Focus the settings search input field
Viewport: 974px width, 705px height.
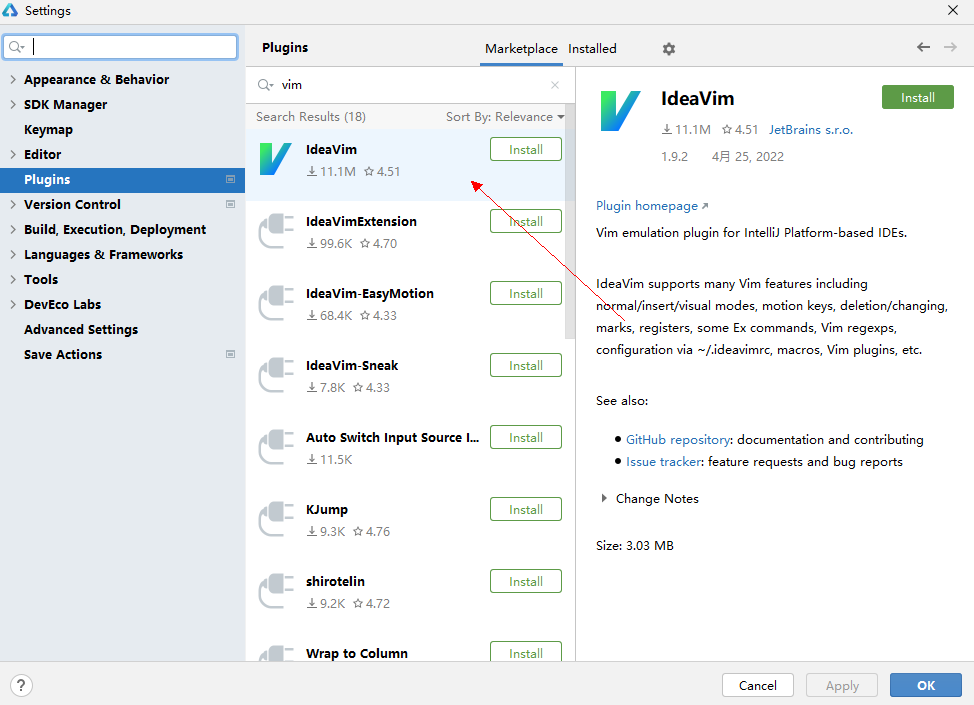click(121, 47)
